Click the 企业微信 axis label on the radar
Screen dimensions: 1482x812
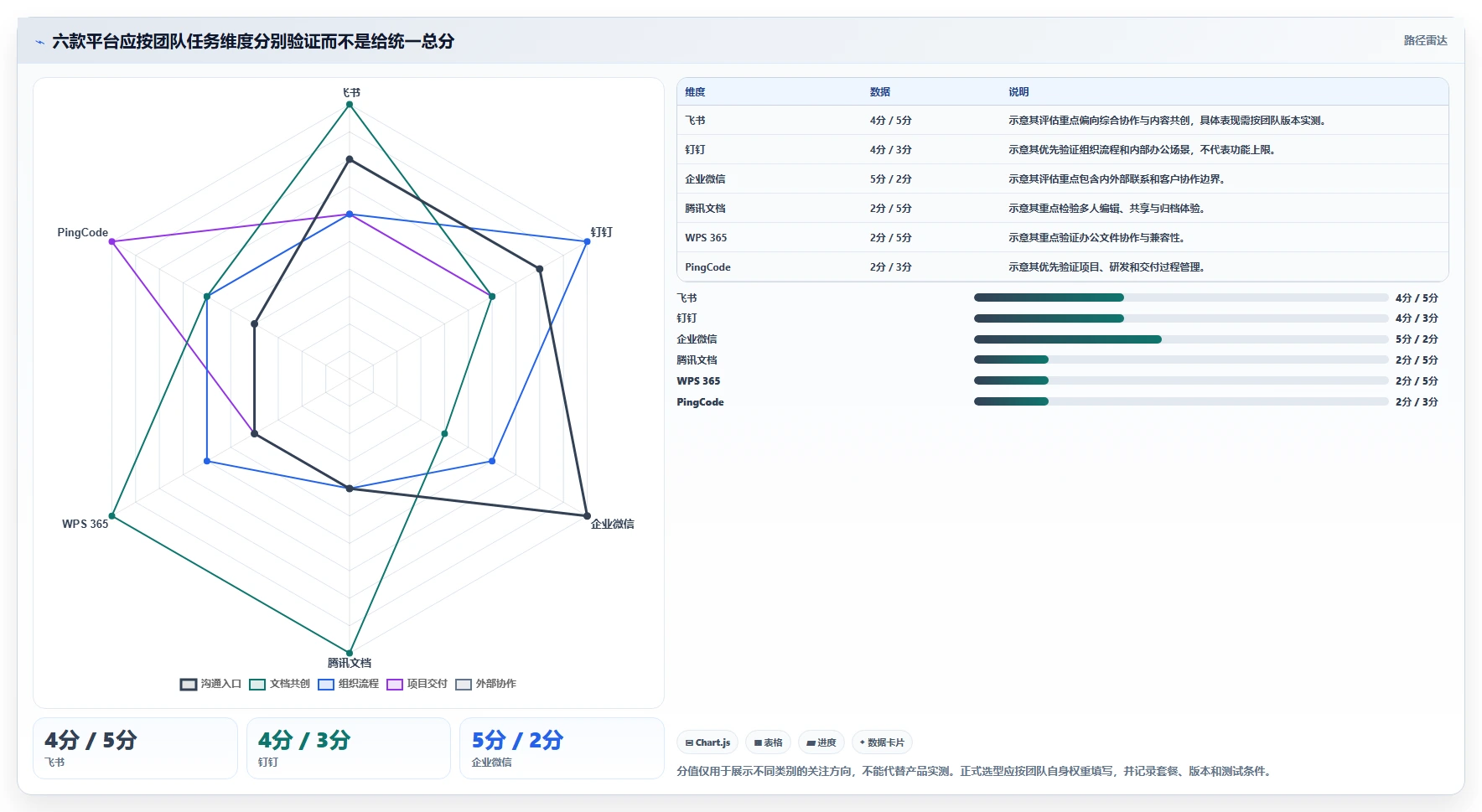click(x=612, y=524)
